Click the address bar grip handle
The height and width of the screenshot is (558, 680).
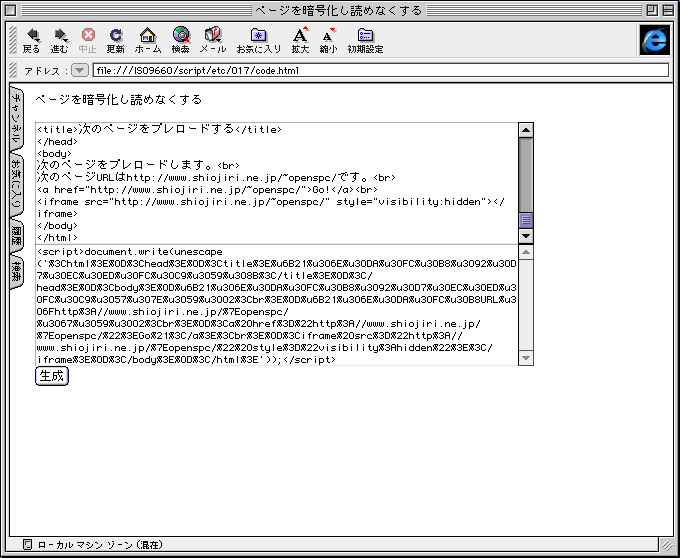tap(13, 70)
